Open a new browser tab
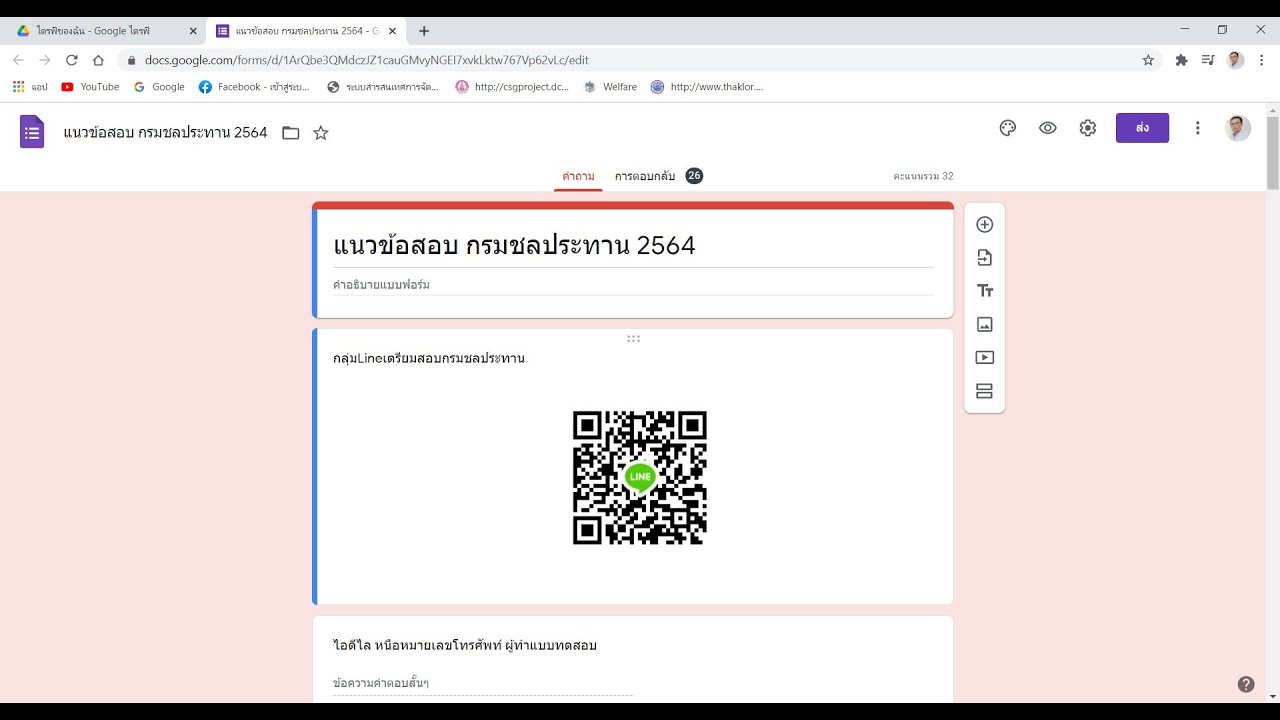This screenshot has height=720, width=1280. [x=424, y=31]
